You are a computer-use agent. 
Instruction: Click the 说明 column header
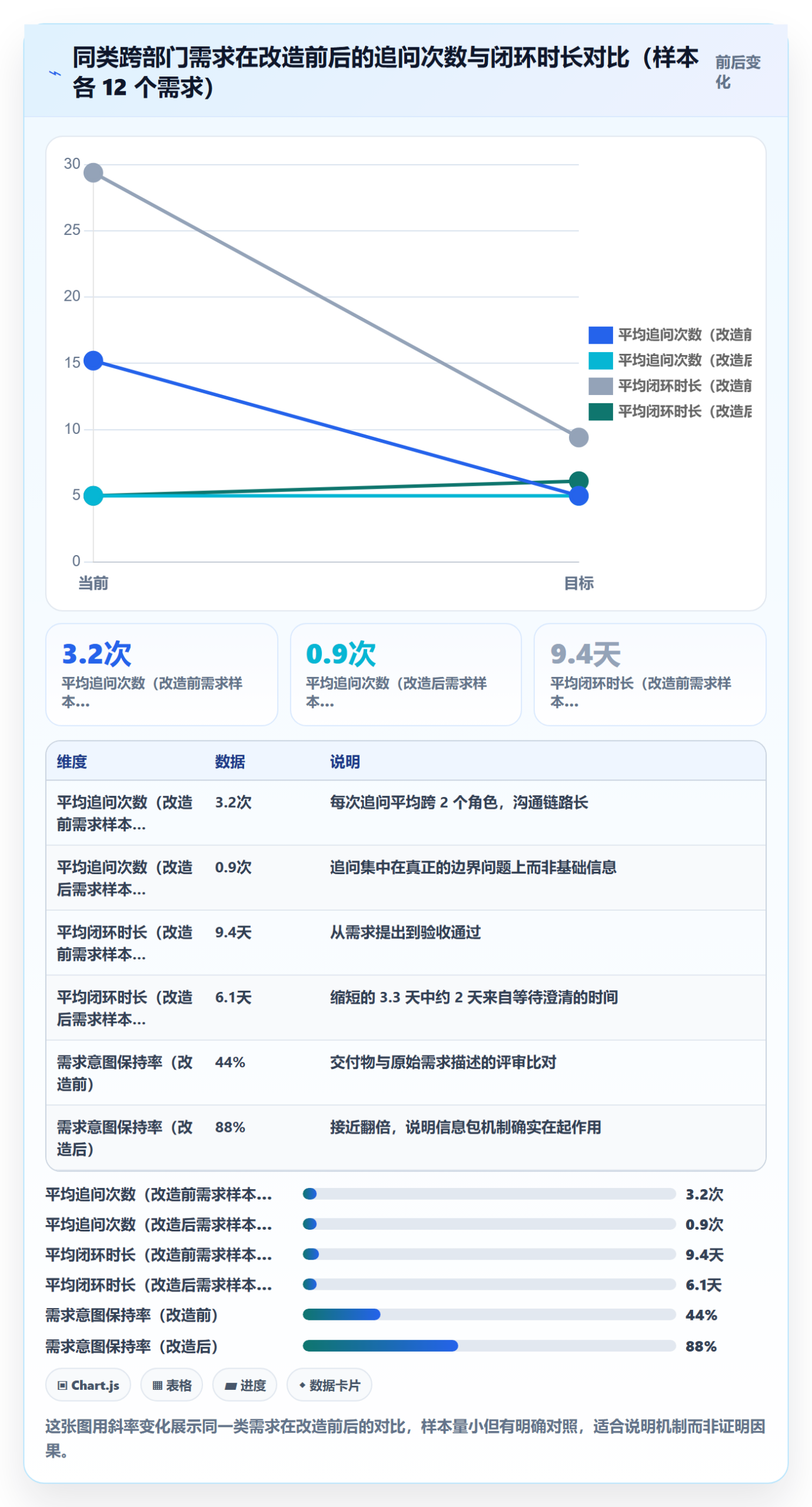344,762
